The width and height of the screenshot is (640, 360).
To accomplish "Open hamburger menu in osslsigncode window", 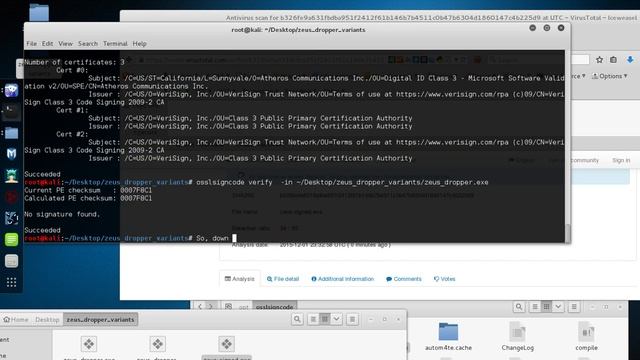I will (574, 307).
